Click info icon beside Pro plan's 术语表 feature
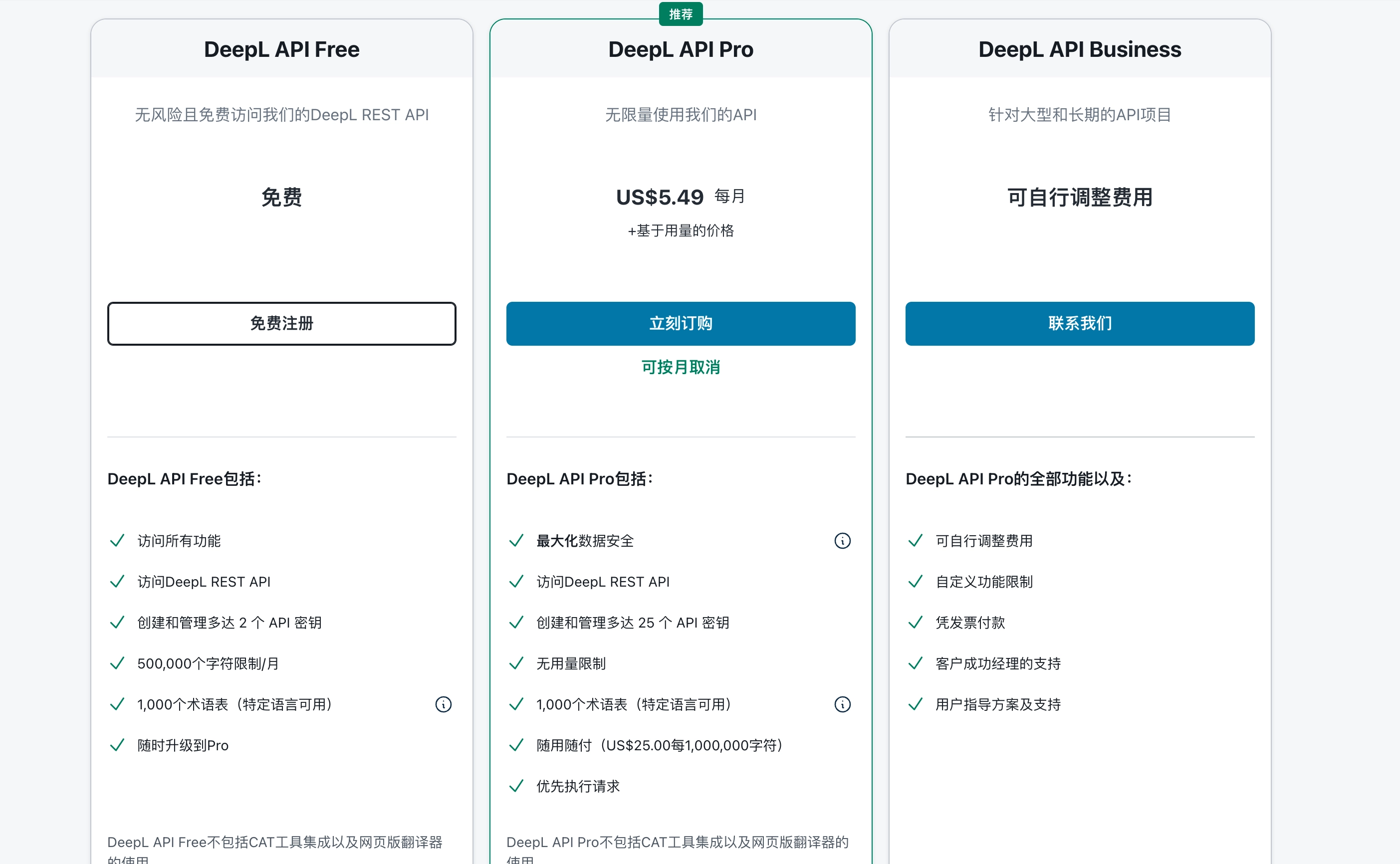Screen dimensions: 1400x864 pyautogui.click(x=842, y=704)
